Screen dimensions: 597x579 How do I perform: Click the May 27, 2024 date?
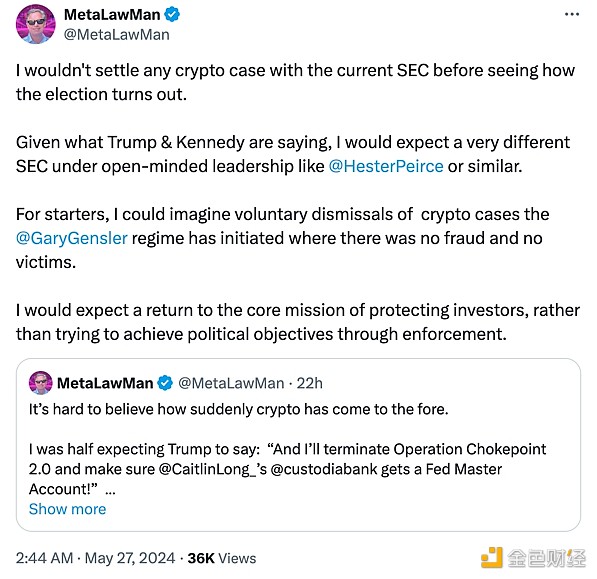[x=130, y=558]
